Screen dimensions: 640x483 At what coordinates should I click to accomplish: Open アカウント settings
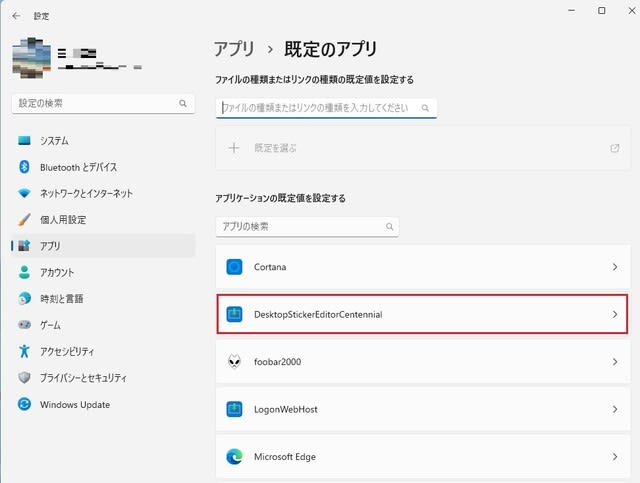[104, 272]
